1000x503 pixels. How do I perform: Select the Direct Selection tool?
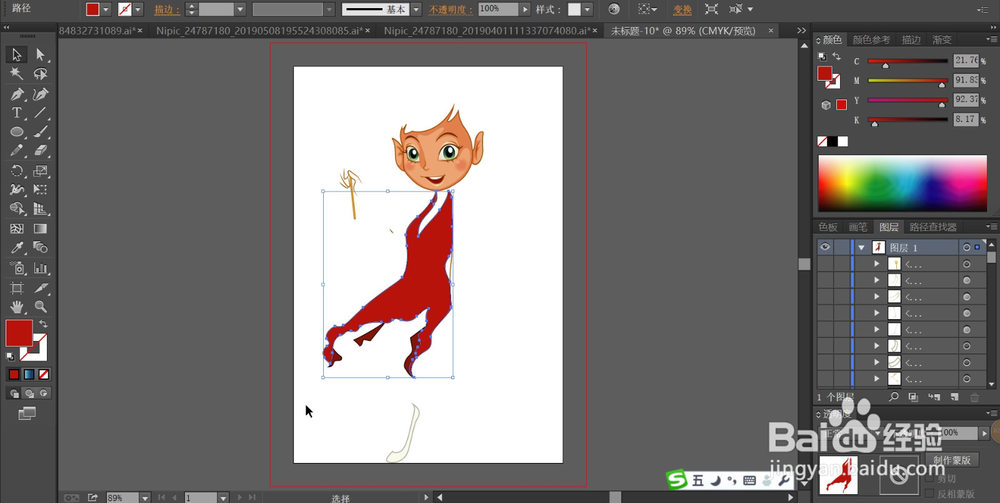(40, 54)
